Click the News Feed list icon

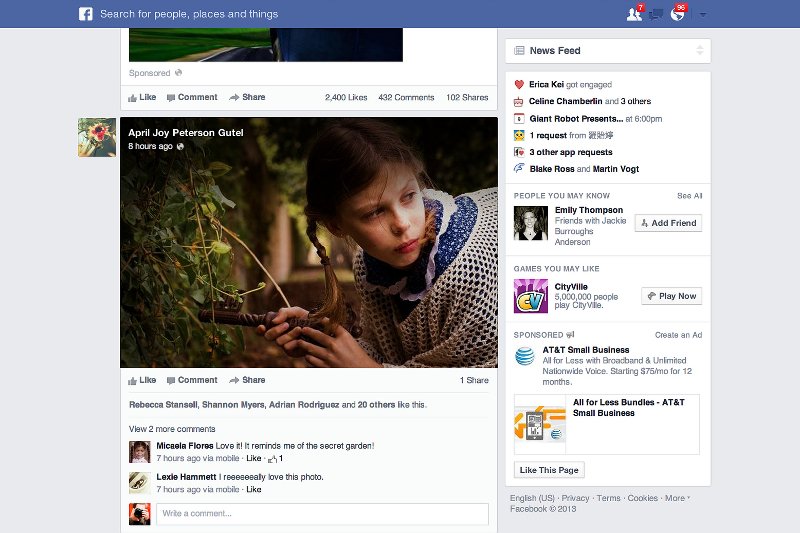tap(519, 50)
